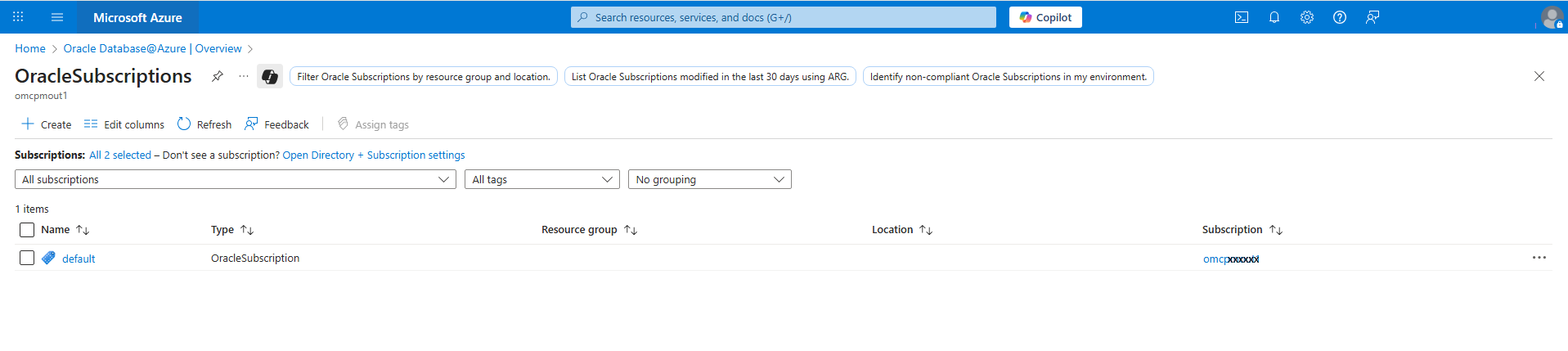
Task: Open portal settings gear
Action: pos(1306,17)
